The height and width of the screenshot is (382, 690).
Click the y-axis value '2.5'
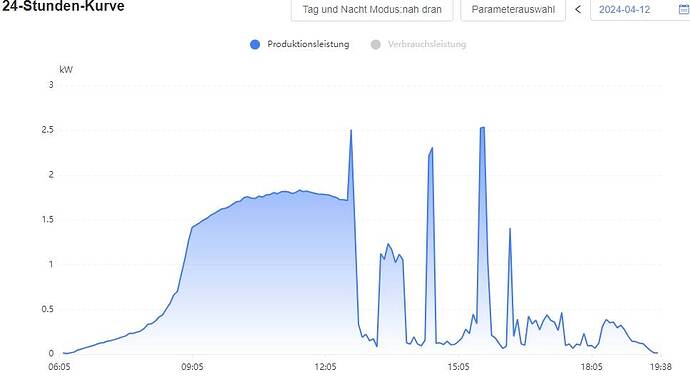48,130
